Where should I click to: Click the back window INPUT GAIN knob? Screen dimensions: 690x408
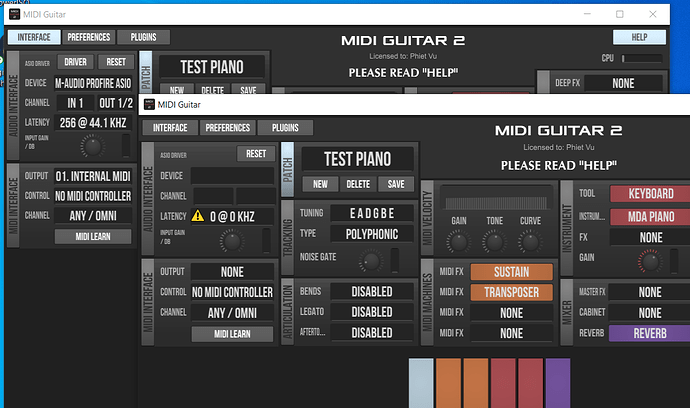(92, 147)
